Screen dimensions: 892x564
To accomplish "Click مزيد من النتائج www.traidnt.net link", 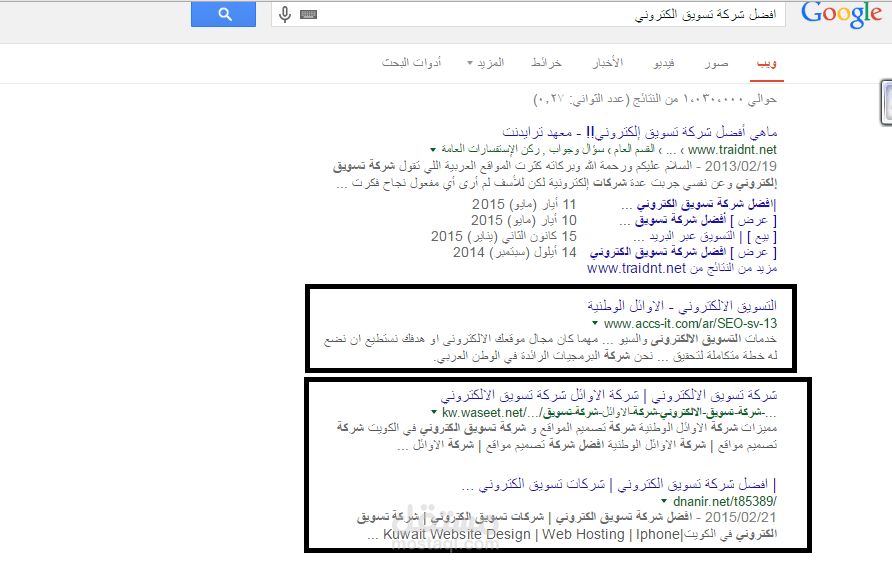I will [682, 268].
